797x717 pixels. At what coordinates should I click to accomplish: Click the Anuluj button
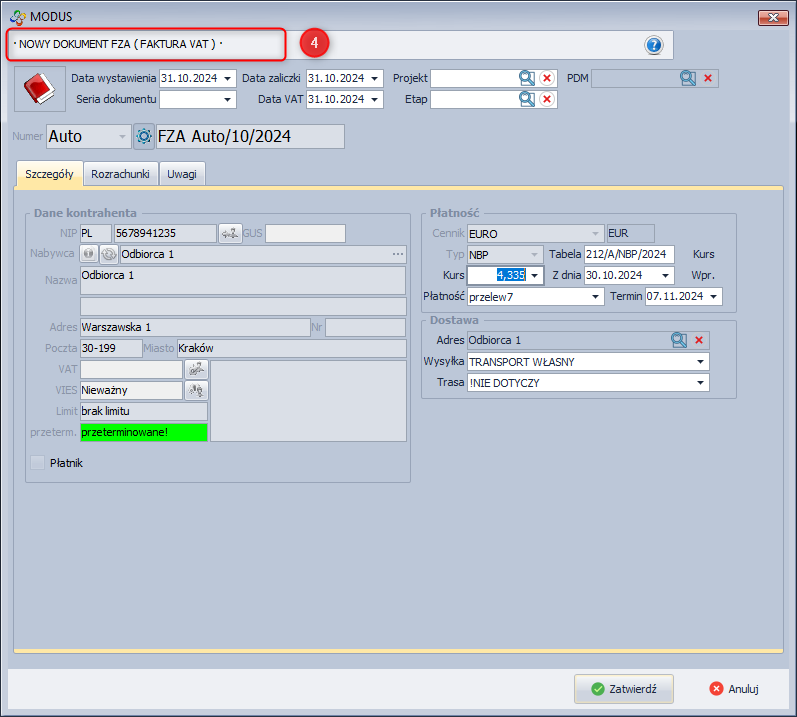coord(734,689)
